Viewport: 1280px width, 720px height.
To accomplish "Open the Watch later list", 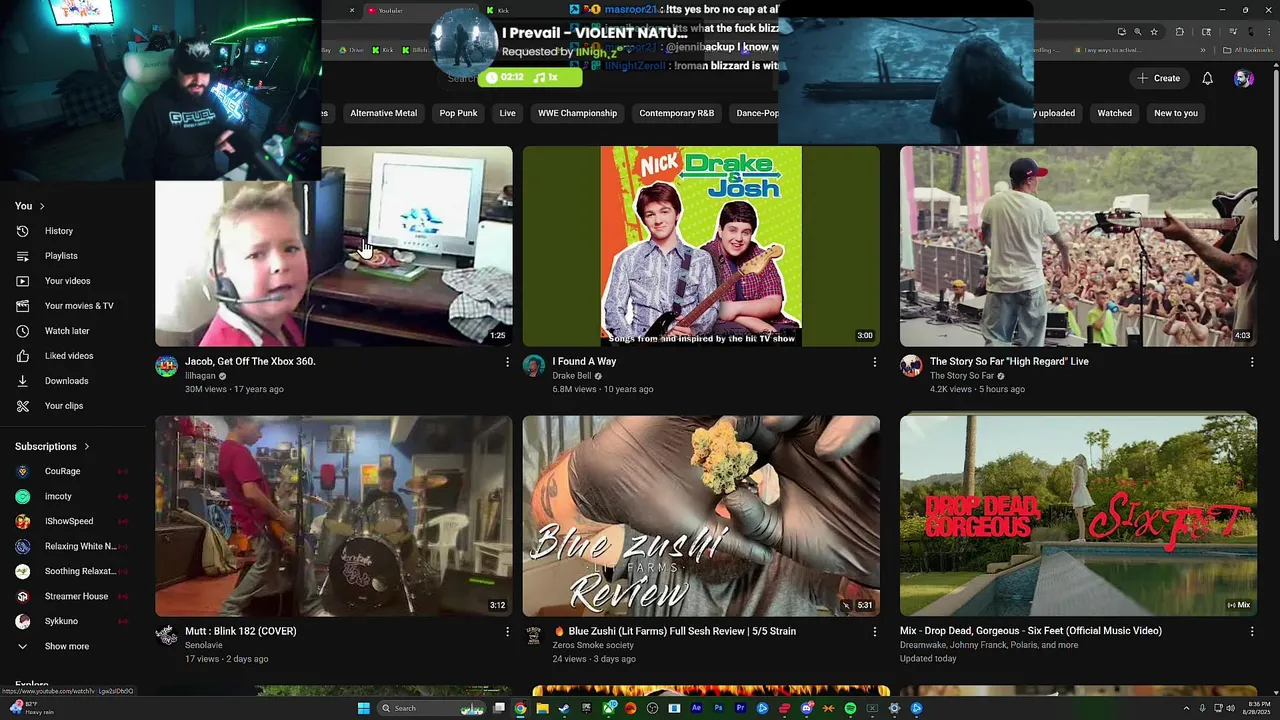I will pyautogui.click(x=66, y=331).
